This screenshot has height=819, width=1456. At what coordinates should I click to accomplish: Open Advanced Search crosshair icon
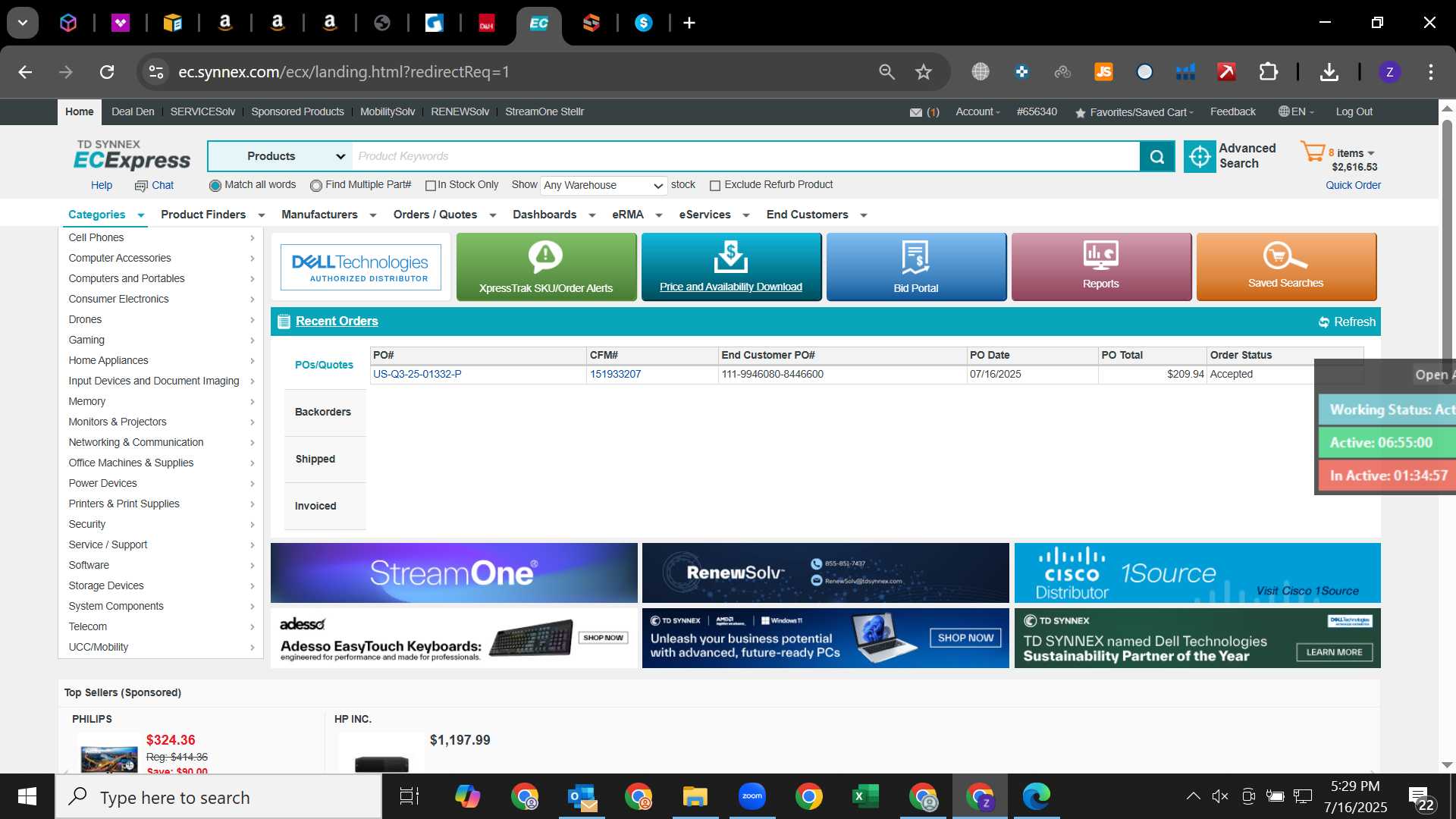[1200, 156]
